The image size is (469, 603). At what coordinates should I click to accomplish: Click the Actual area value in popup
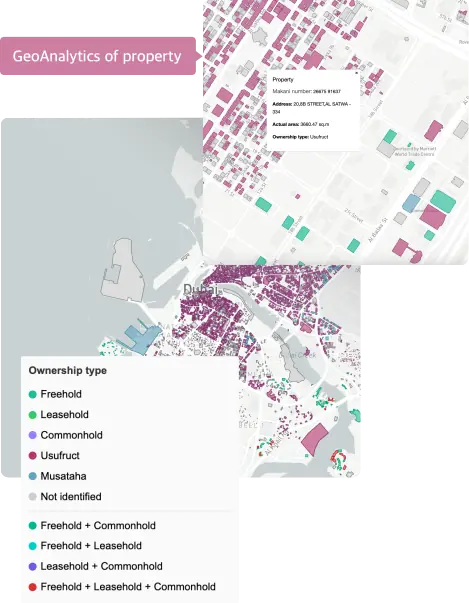click(x=314, y=124)
